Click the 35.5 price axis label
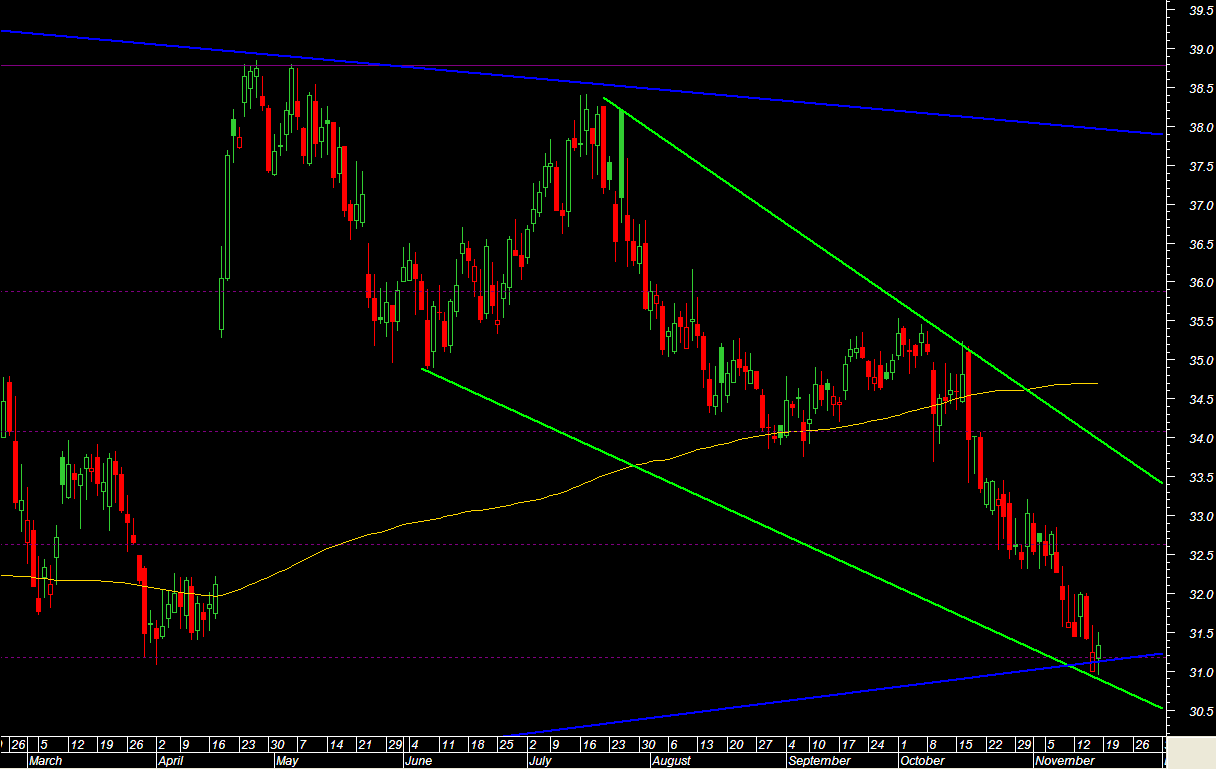 point(1200,322)
